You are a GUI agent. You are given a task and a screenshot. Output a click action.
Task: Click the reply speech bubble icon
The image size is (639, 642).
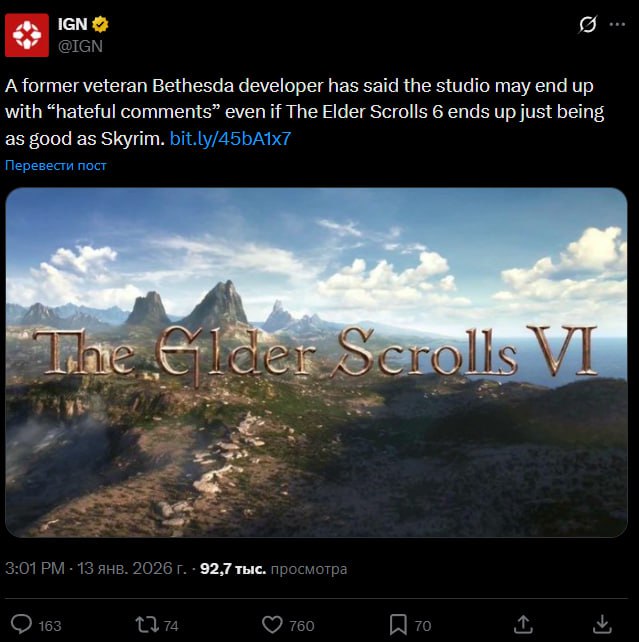click(21, 624)
